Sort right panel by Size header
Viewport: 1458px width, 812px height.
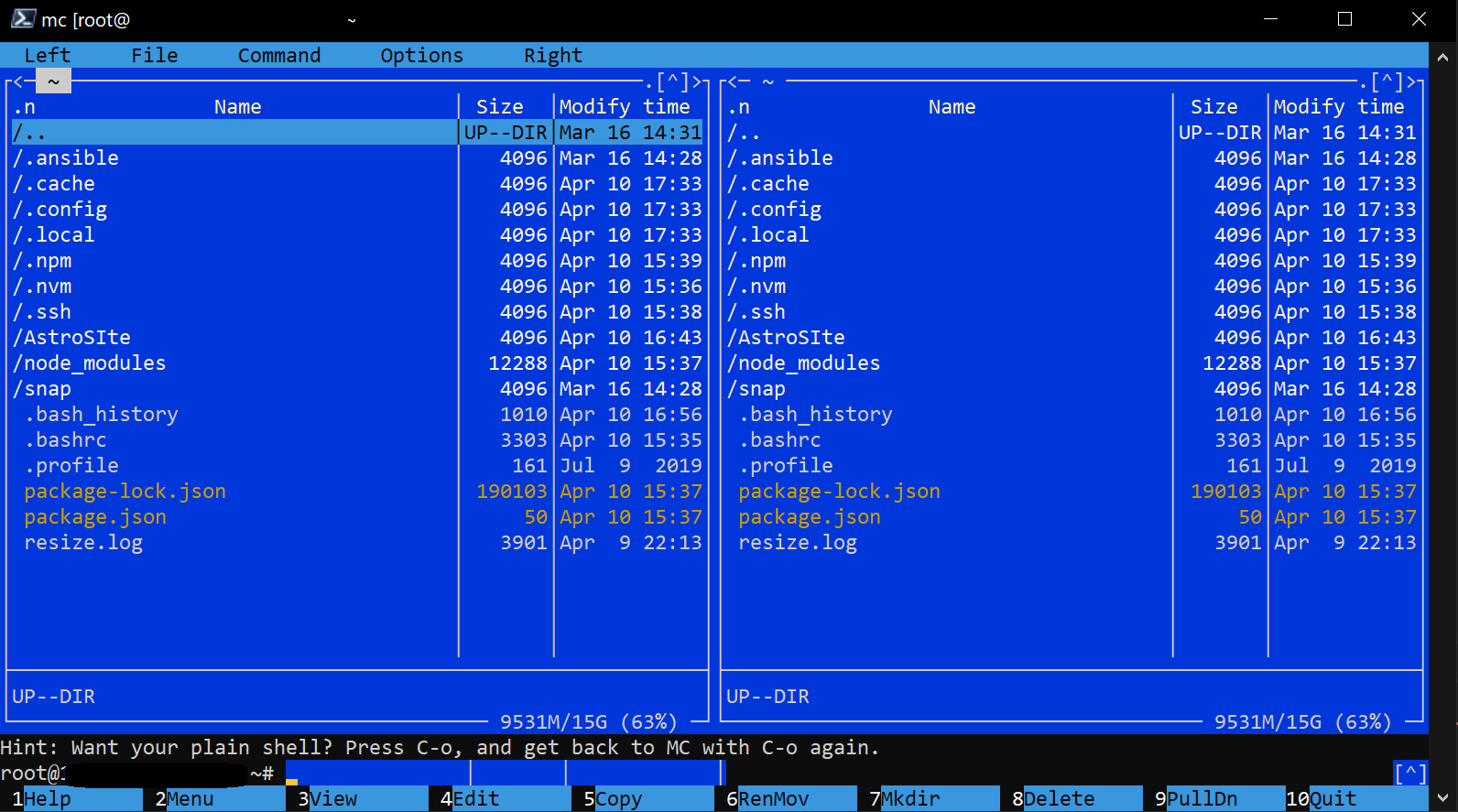coord(1213,107)
